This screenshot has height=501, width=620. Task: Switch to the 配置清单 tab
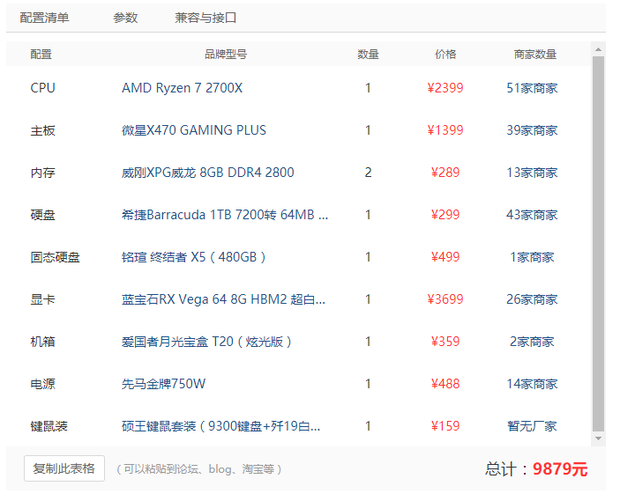coord(44,18)
